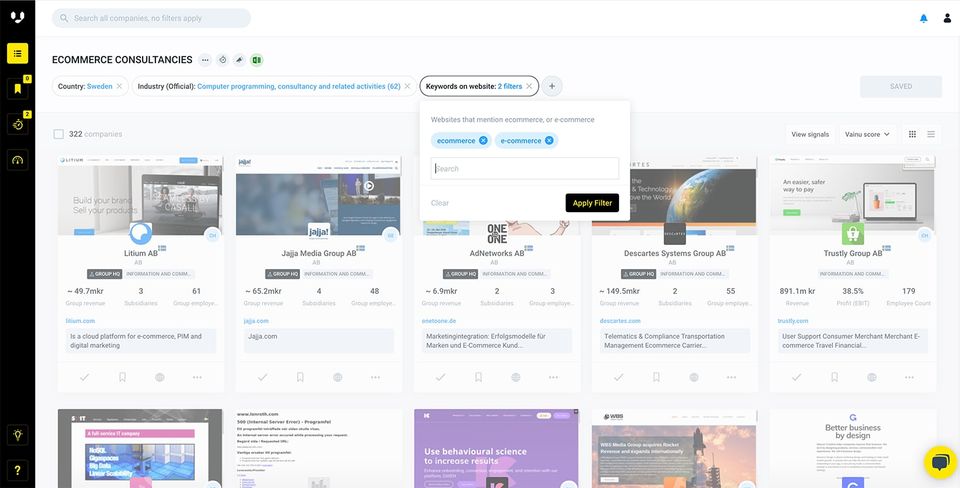Add a new filter with plus button
This screenshot has height=488, width=960.
(552, 86)
